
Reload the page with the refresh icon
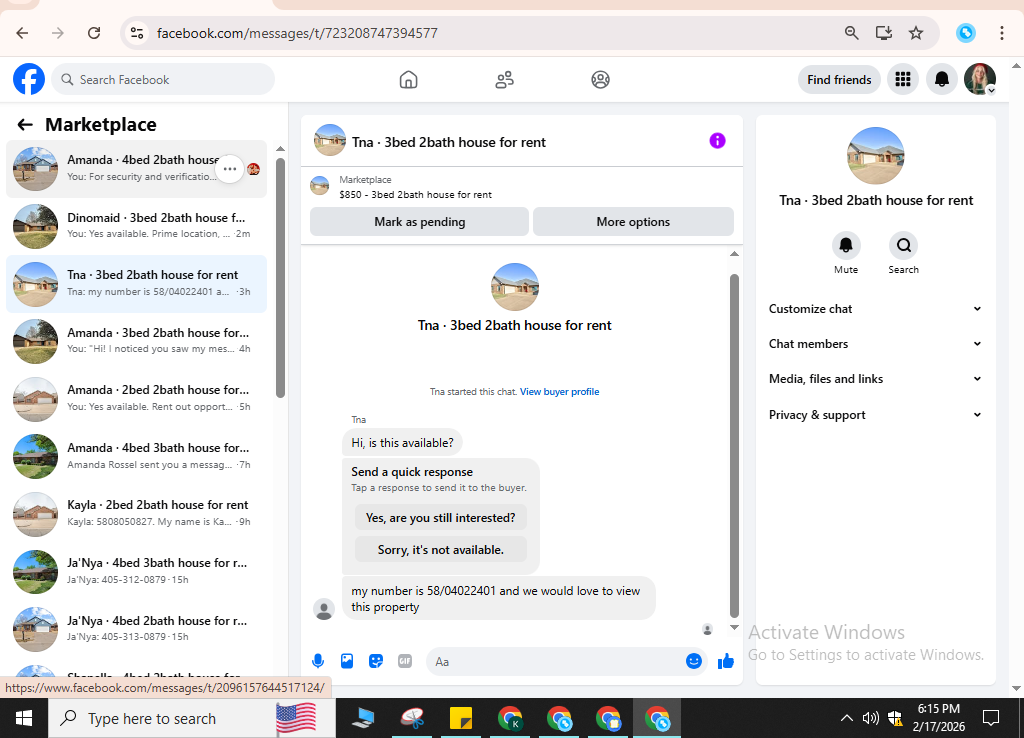pos(94,33)
